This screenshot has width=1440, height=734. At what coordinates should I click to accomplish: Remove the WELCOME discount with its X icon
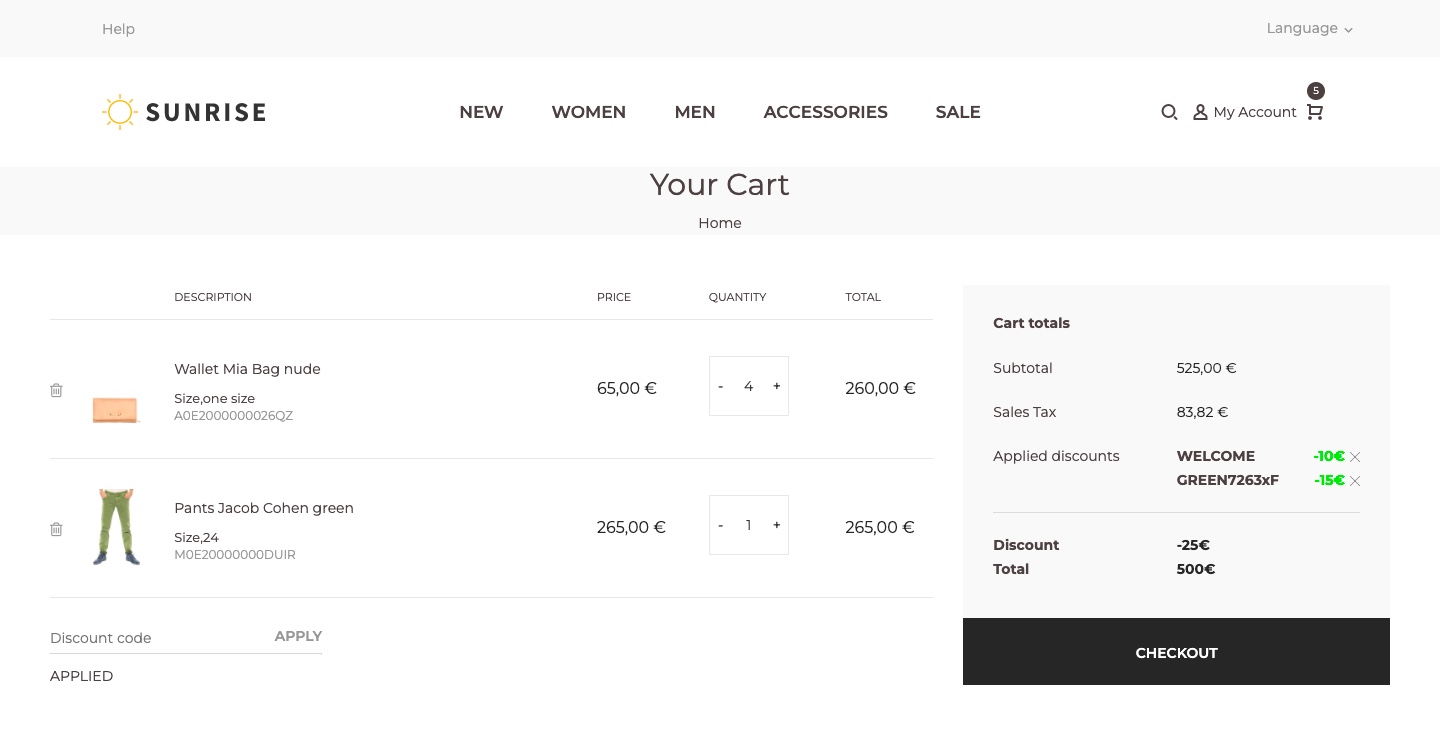[1355, 456]
